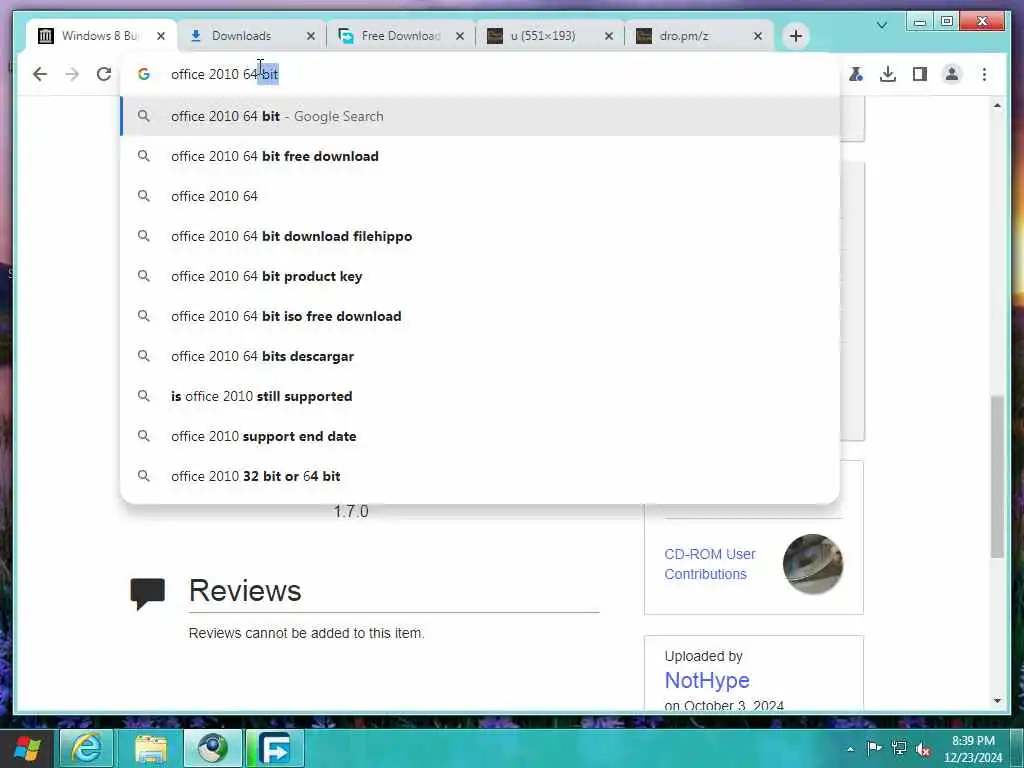Click 'Reviews cannot be added to this item.' text
Image resolution: width=1024 pixels, height=768 pixels.
click(x=306, y=633)
